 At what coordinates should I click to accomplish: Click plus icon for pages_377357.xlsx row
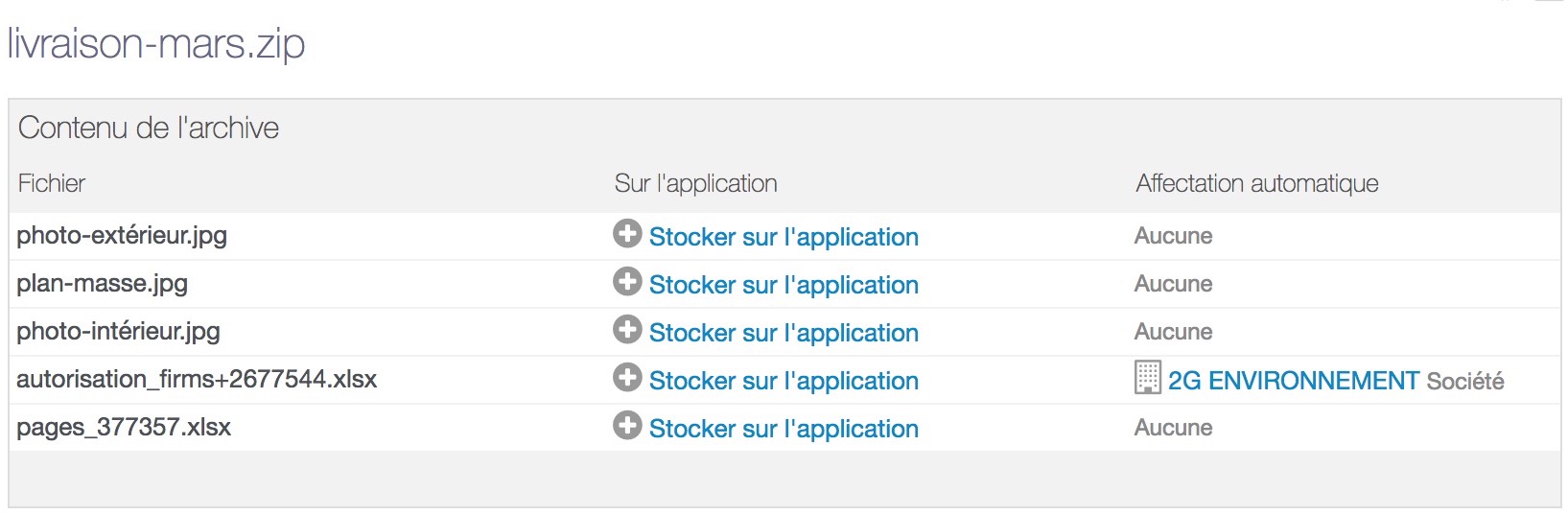pos(627,426)
